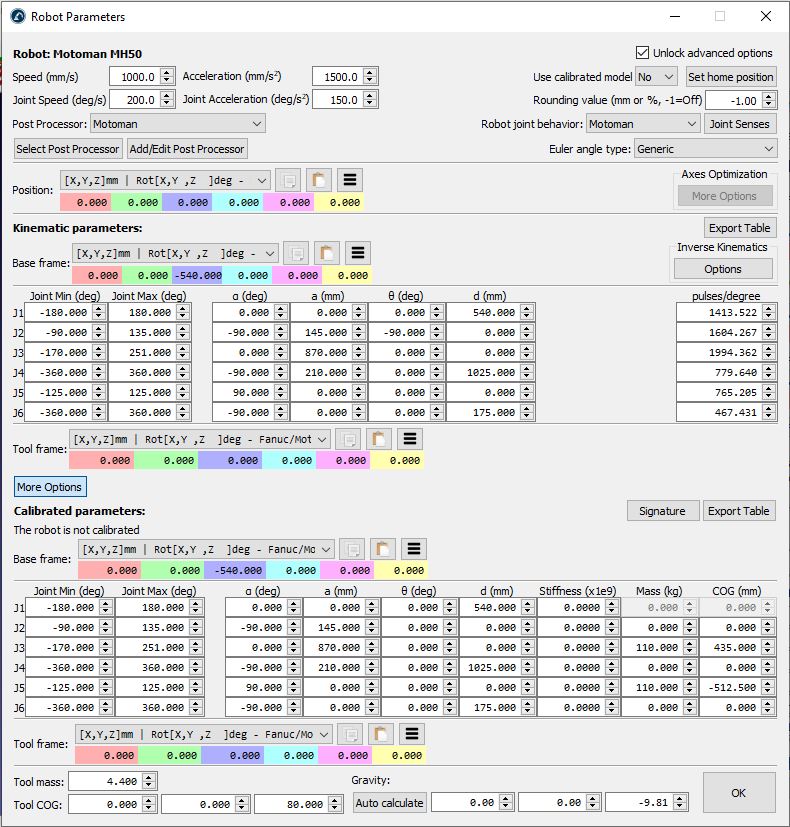Screen dimensions: 790x827
Task: Expand the Use calibrated model dropdown
Action: click(656, 77)
